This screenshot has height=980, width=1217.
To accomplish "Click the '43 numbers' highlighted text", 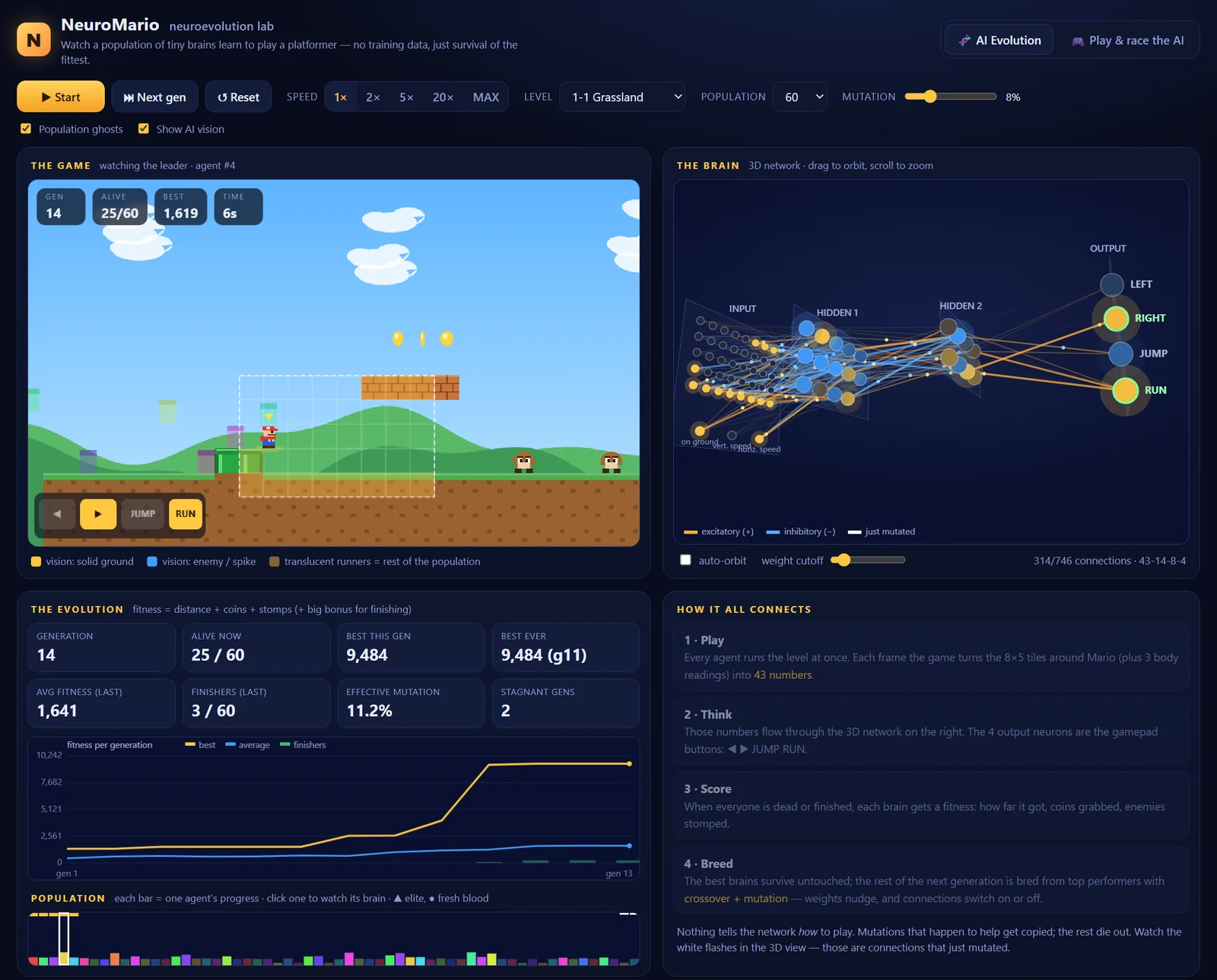I will (783, 674).
